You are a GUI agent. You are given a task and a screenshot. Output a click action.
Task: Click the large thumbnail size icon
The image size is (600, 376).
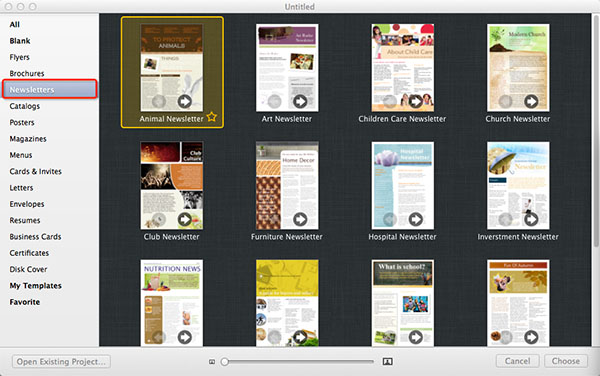[387, 361]
